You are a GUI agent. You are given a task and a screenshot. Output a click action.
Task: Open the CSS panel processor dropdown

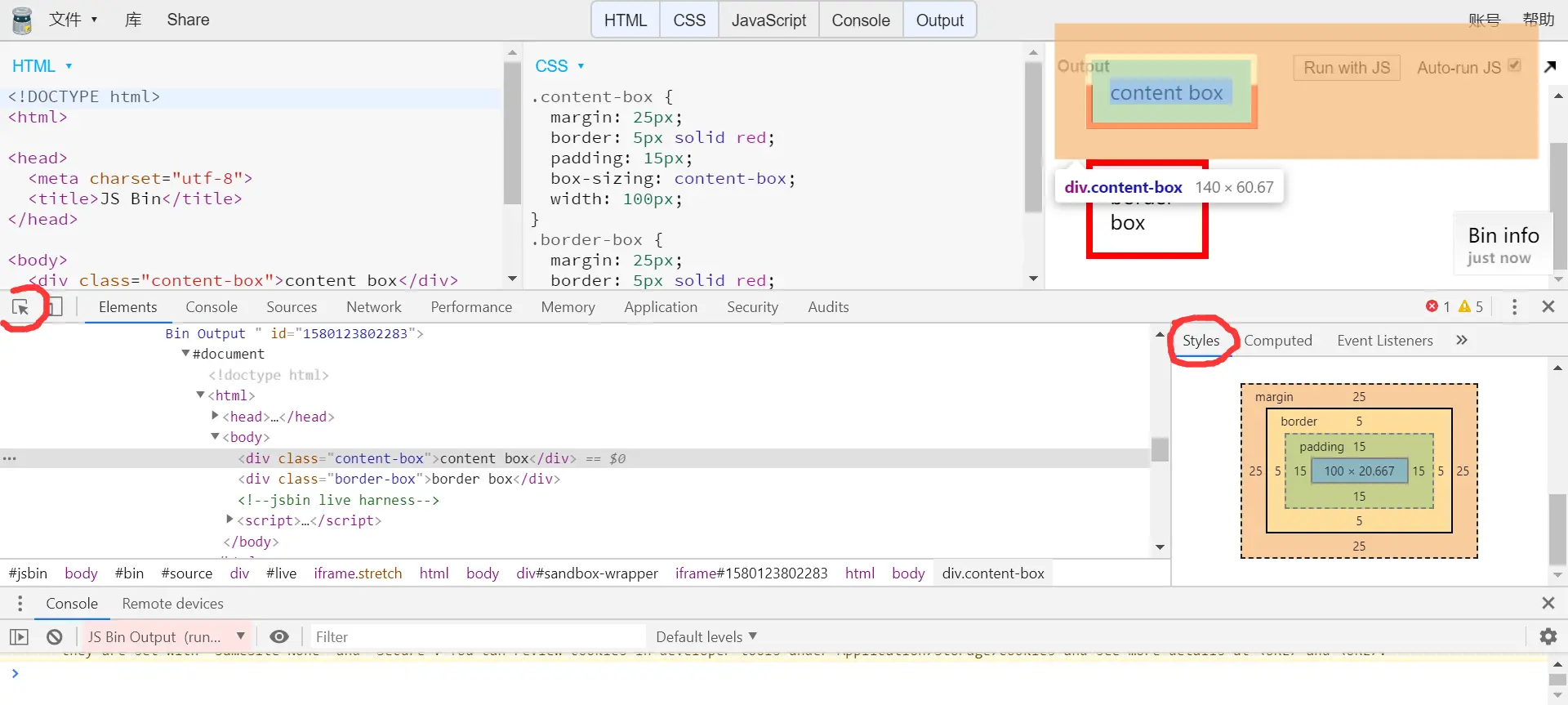560,66
